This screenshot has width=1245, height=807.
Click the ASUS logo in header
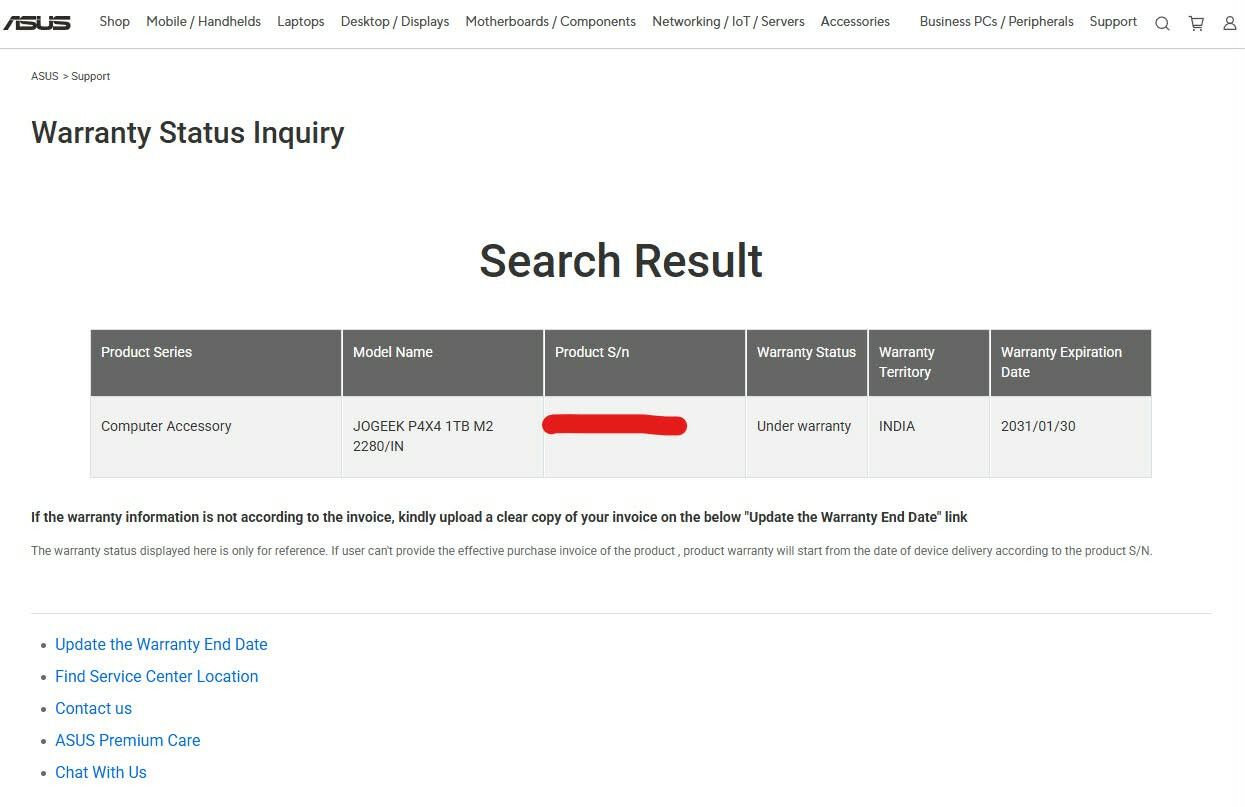coord(37,22)
